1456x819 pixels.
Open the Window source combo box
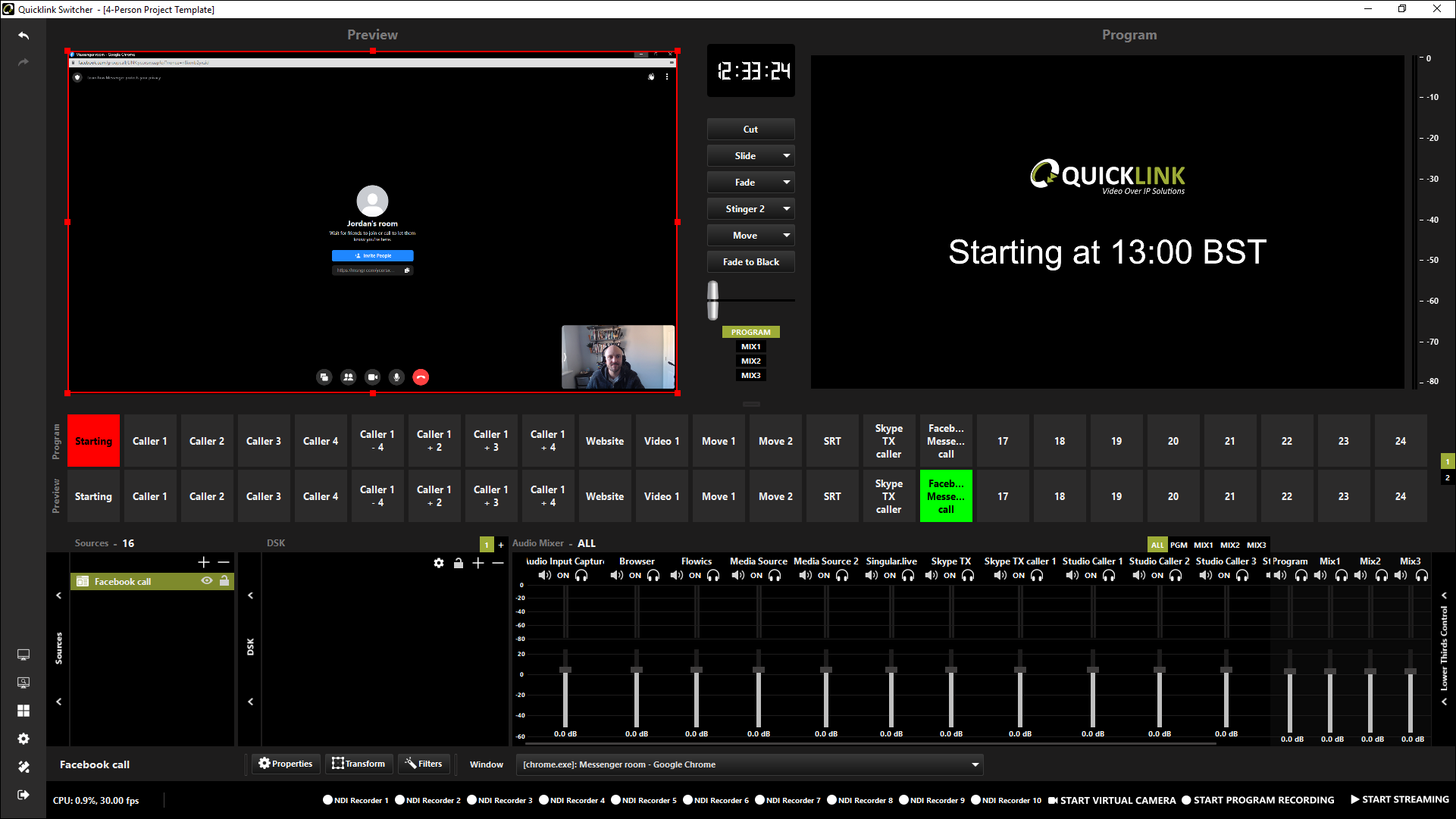point(749,764)
